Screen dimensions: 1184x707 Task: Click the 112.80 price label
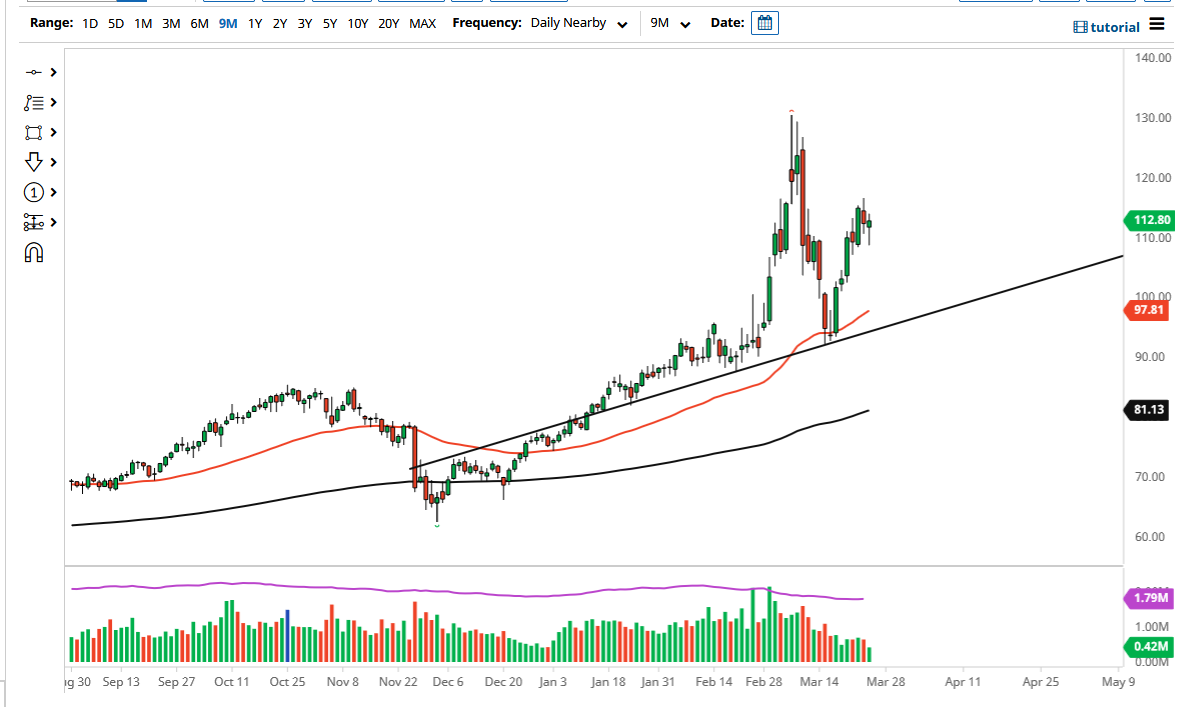[1150, 220]
